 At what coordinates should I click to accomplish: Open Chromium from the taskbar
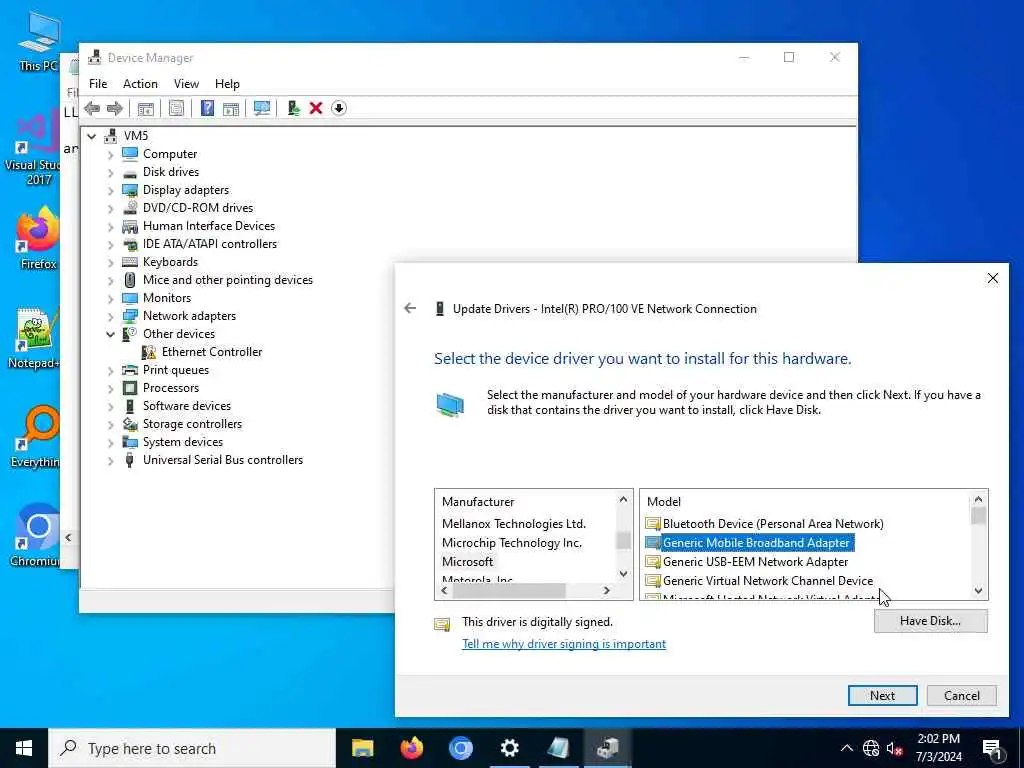(x=460, y=748)
